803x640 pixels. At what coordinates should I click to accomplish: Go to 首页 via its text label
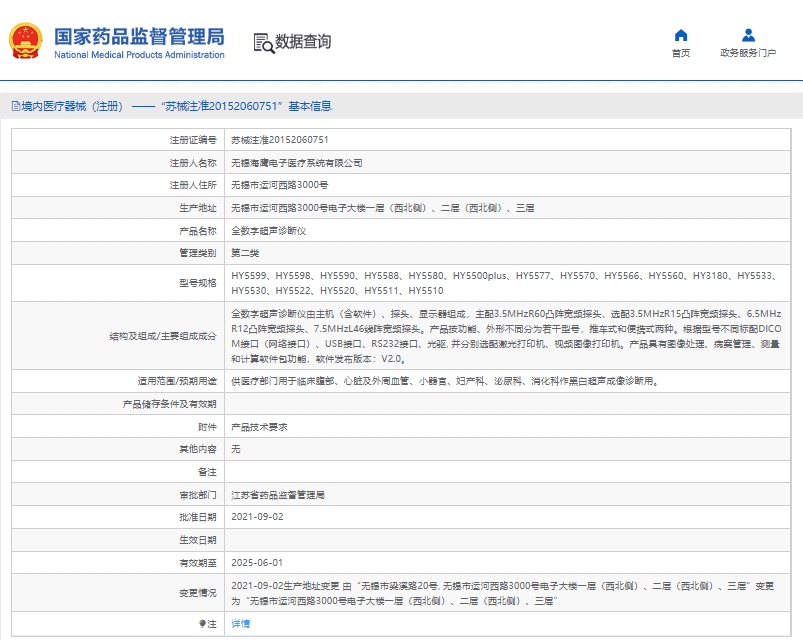point(681,53)
